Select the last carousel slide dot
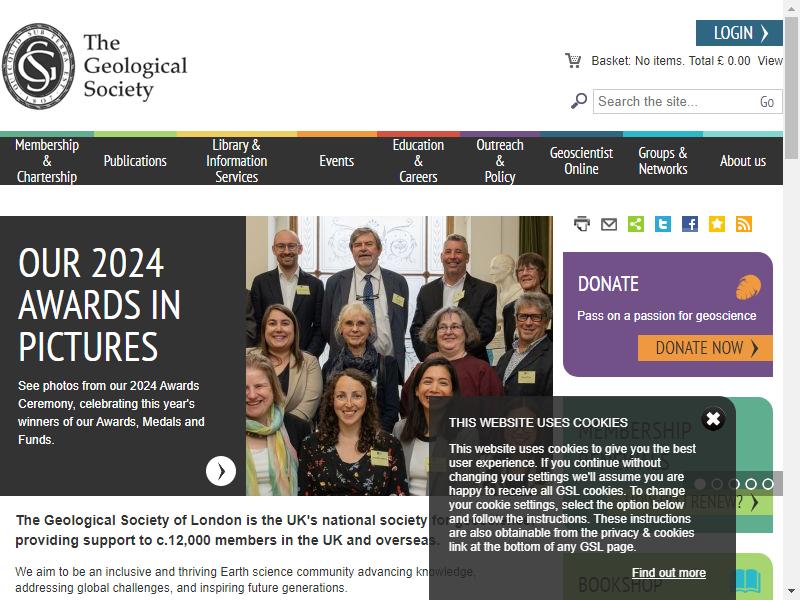 point(768,484)
